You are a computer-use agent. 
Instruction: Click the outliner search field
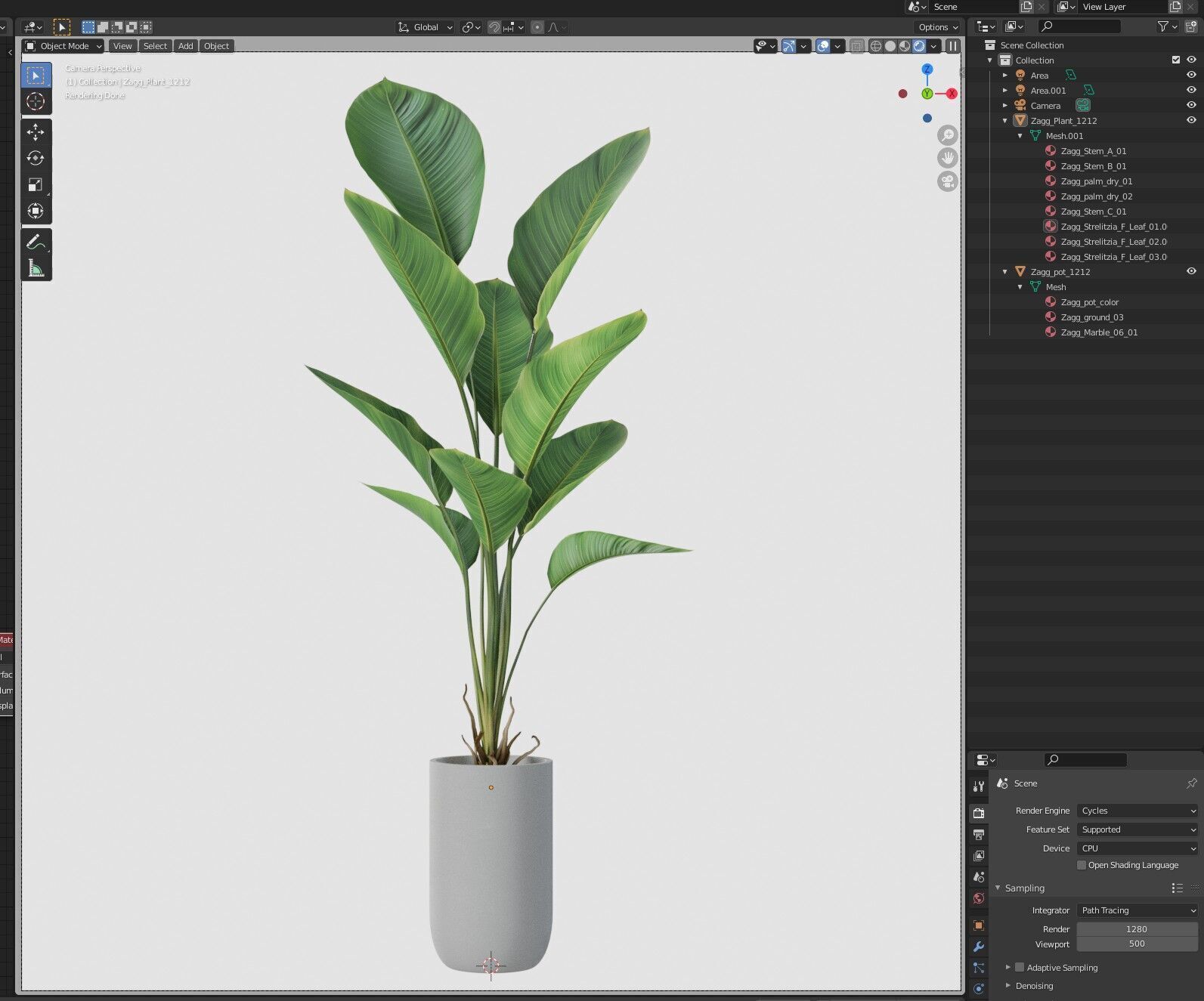coord(1080,26)
